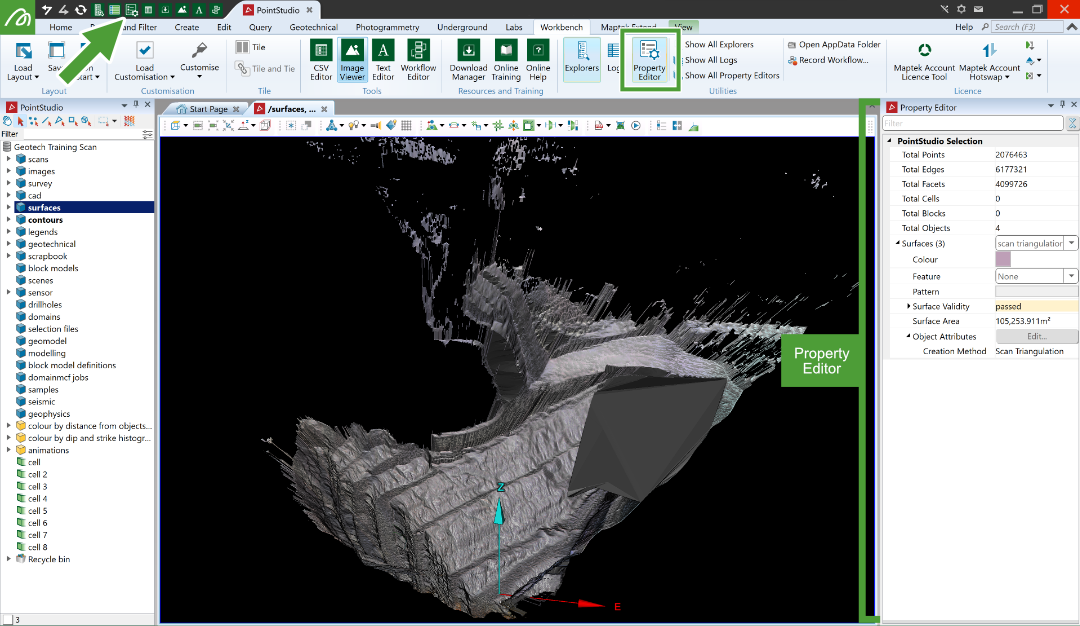Image resolution: width=1080 pixels, height=626 pixels.
Task: Switch to the Geotechnical ribbon tab
Action: pos(313,27)
